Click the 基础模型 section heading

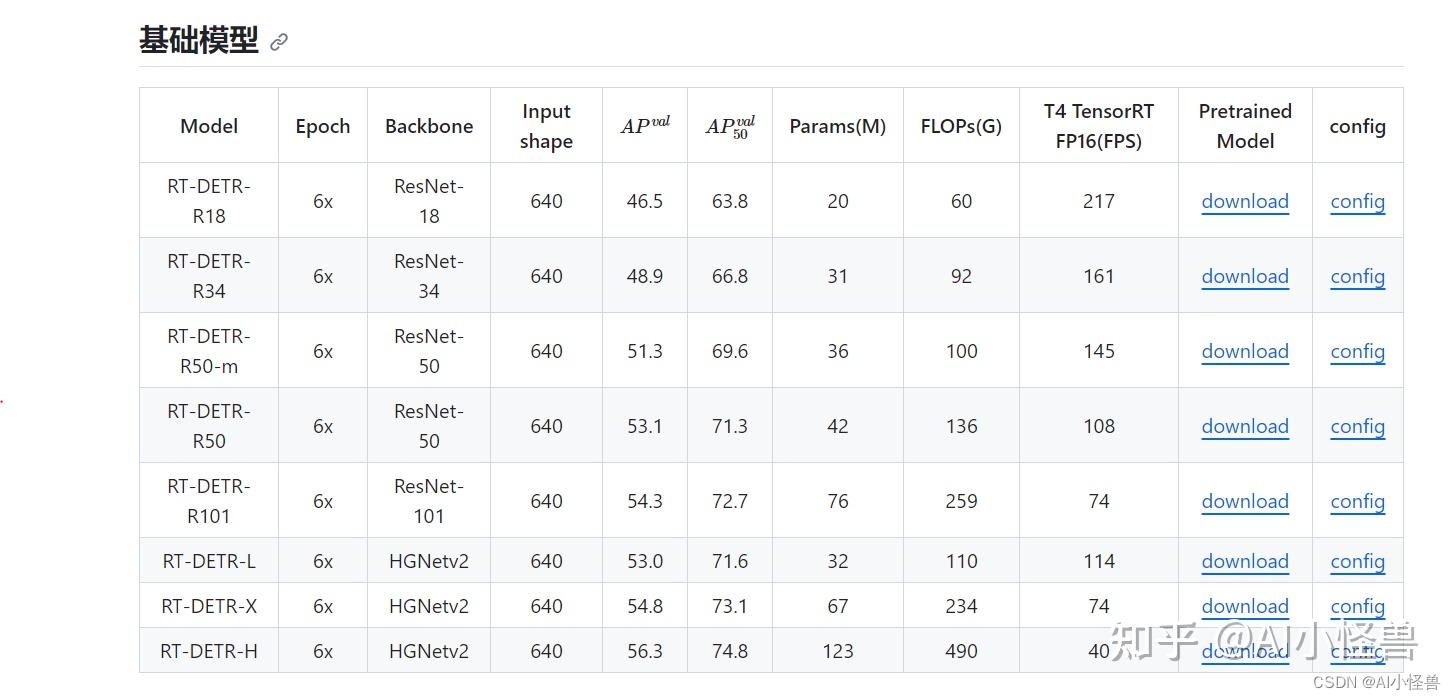pos(198,41)
